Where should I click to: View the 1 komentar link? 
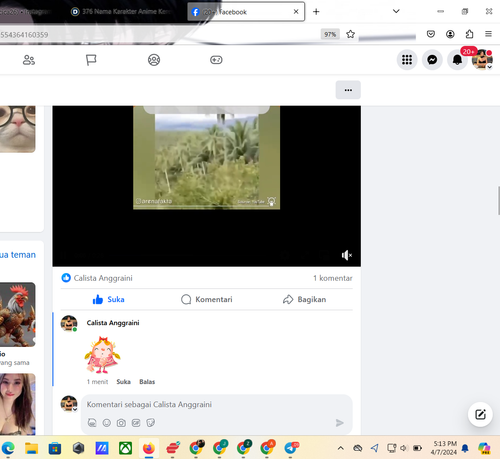[332, 278]
